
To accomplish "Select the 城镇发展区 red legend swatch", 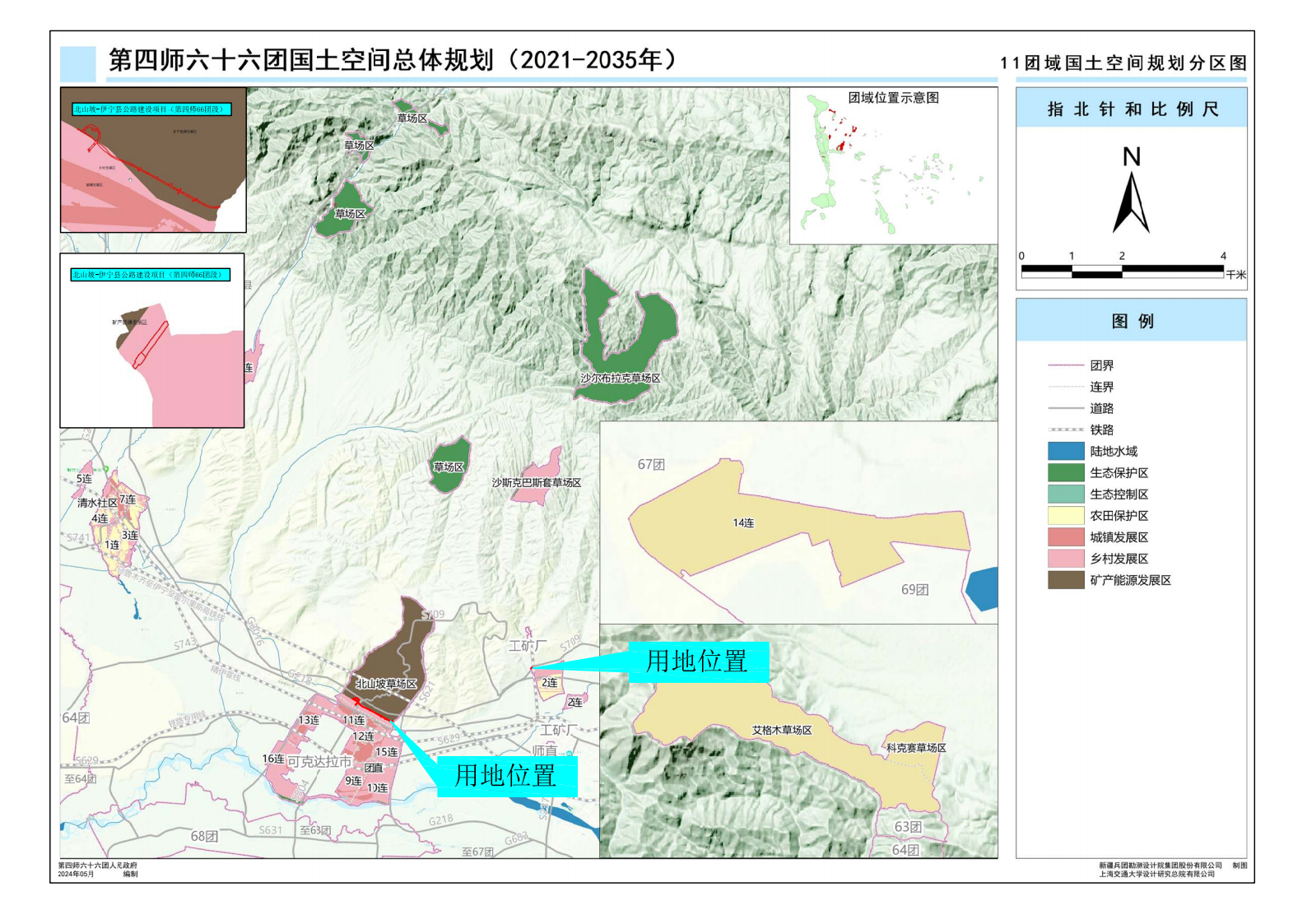I will click(x=1066, y=536).
